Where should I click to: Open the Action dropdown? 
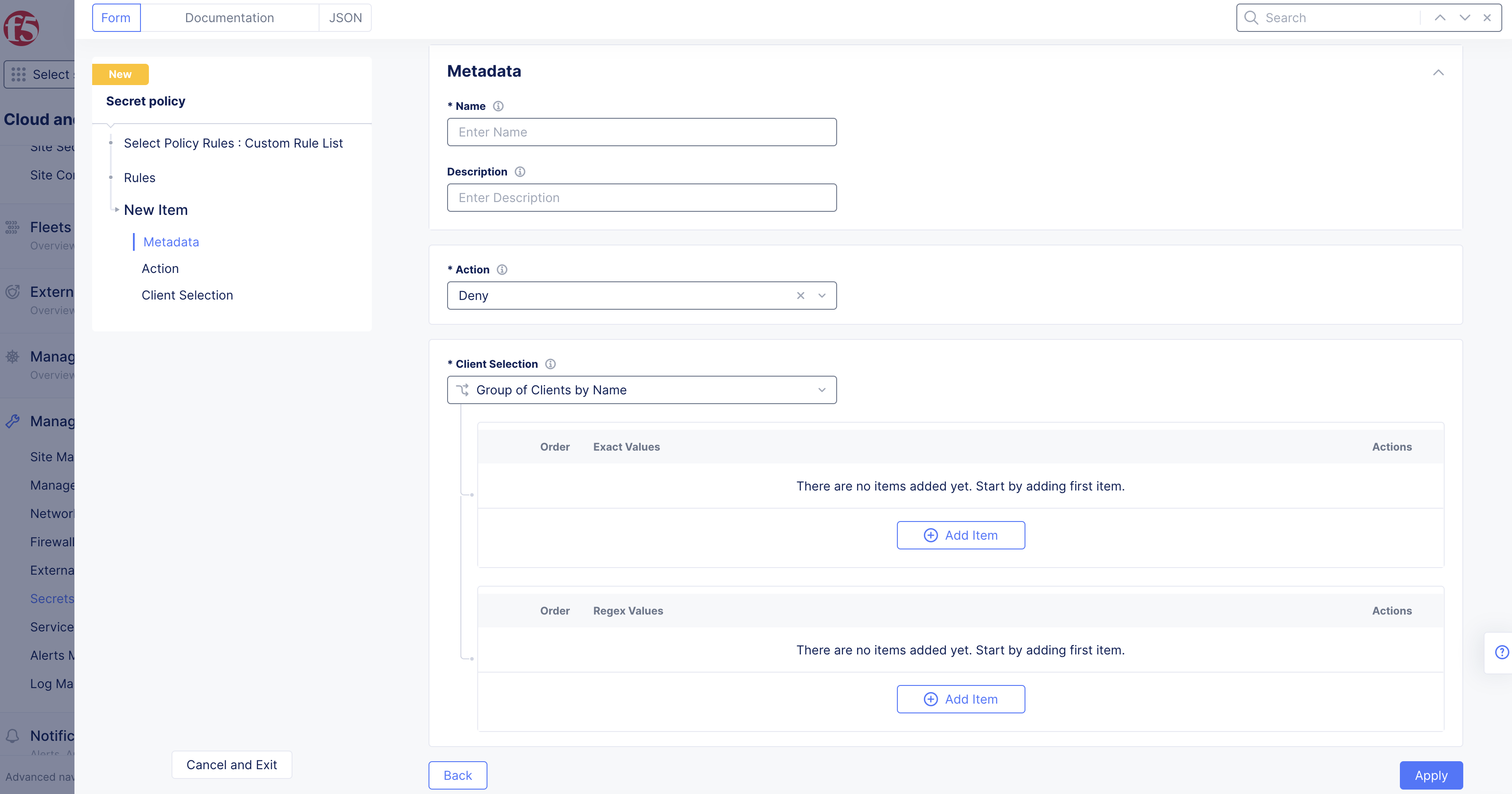822,296
